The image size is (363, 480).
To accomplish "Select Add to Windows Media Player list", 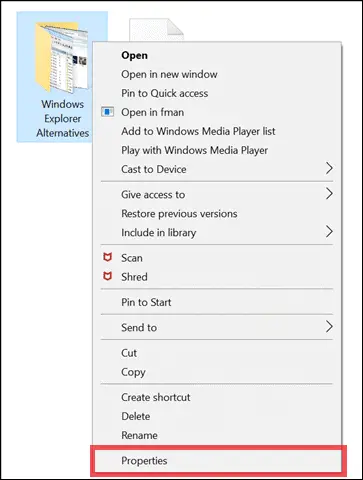I will point(217,131).
